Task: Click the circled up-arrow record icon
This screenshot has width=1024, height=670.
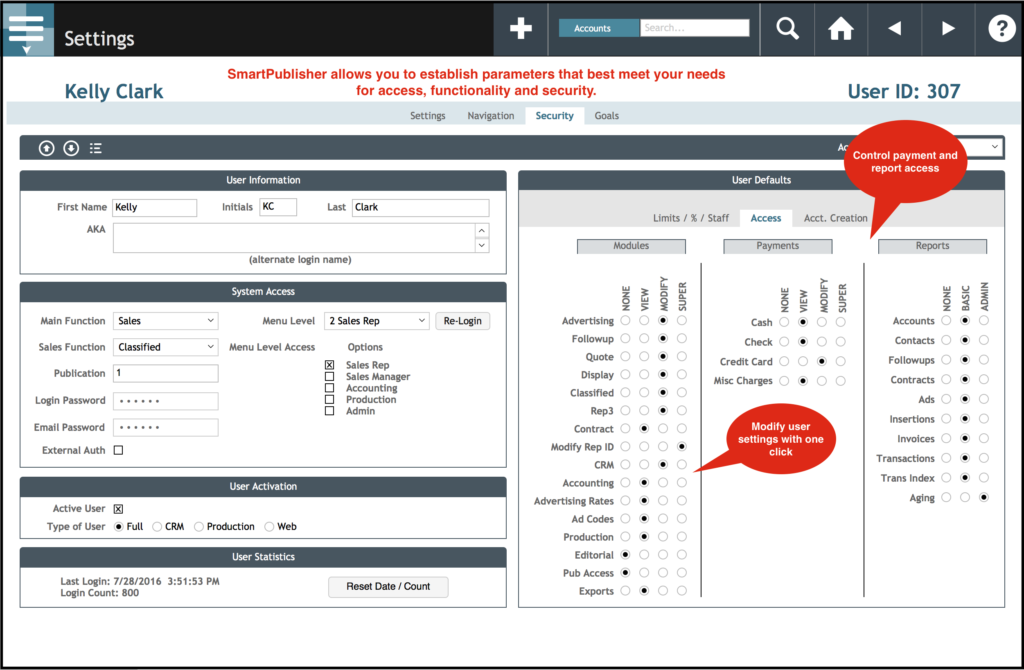Action: [46, 148]
